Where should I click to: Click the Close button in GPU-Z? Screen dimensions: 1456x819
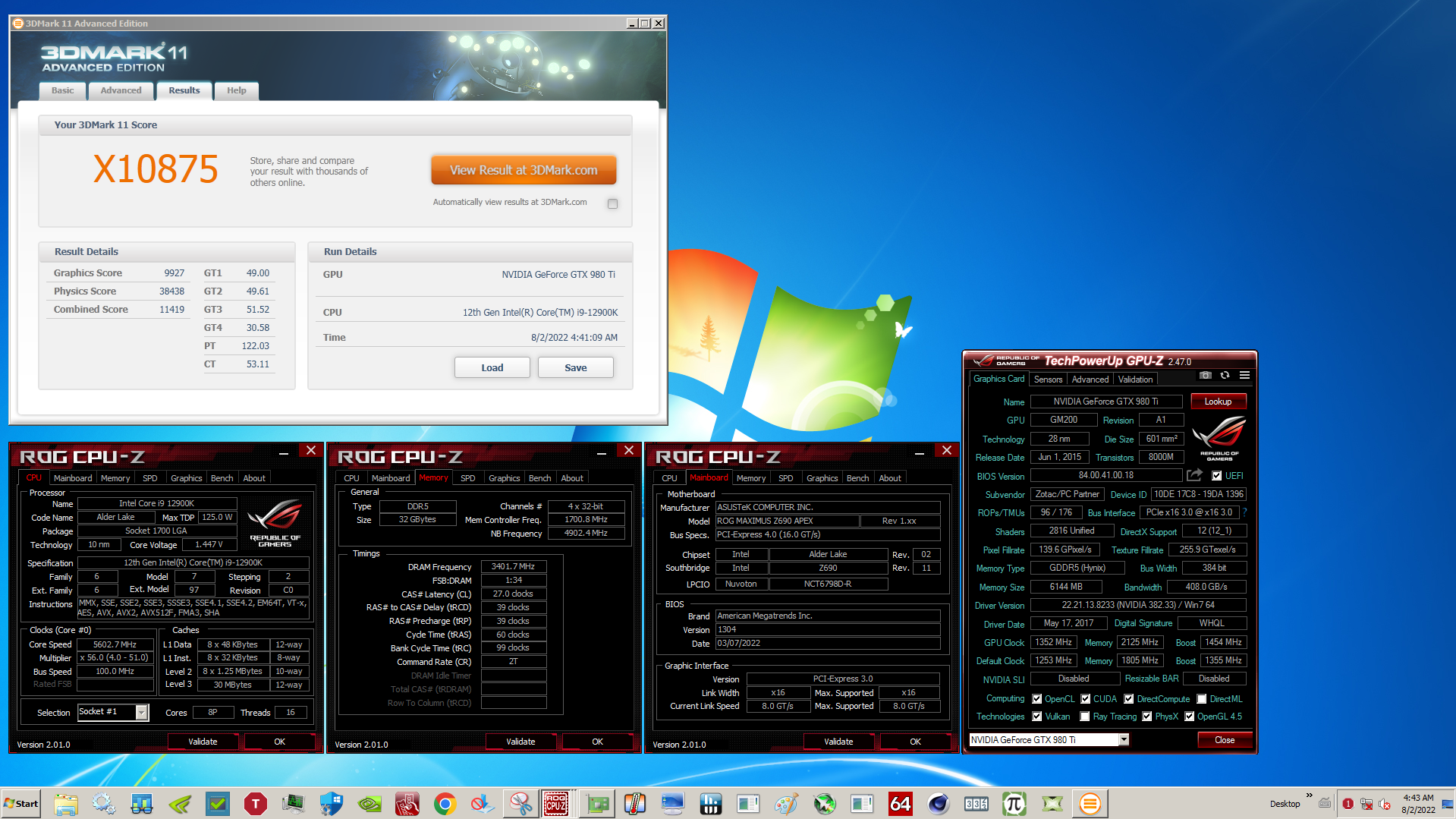click(x=1225, y=740)
